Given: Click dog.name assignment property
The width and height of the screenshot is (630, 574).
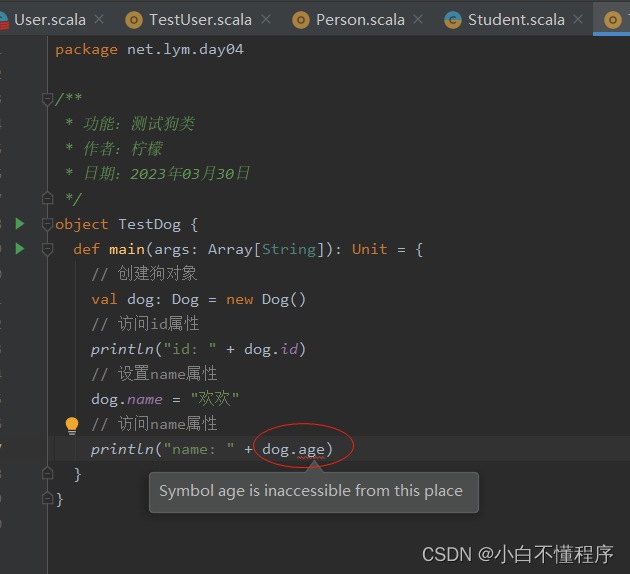Looking at the screenshot, I should coord(127,400).
